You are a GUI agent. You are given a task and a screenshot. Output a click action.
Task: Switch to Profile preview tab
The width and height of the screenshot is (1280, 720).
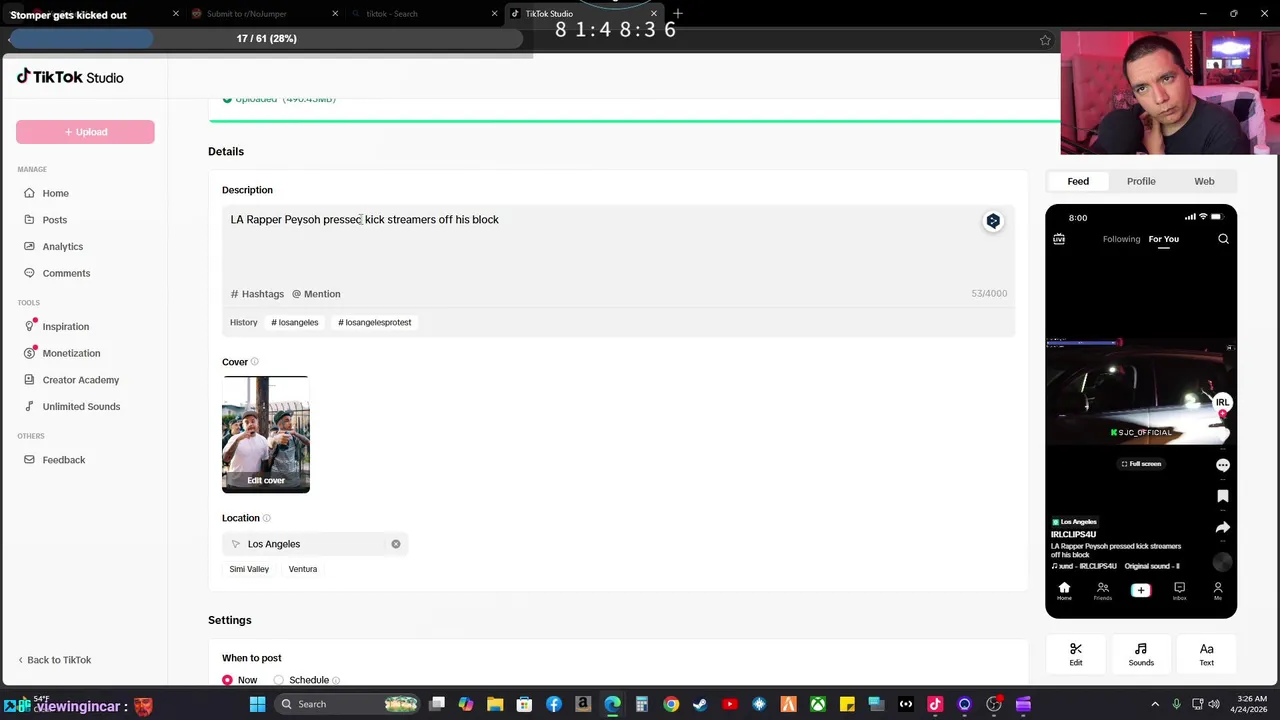click(x=1141, y=181)
